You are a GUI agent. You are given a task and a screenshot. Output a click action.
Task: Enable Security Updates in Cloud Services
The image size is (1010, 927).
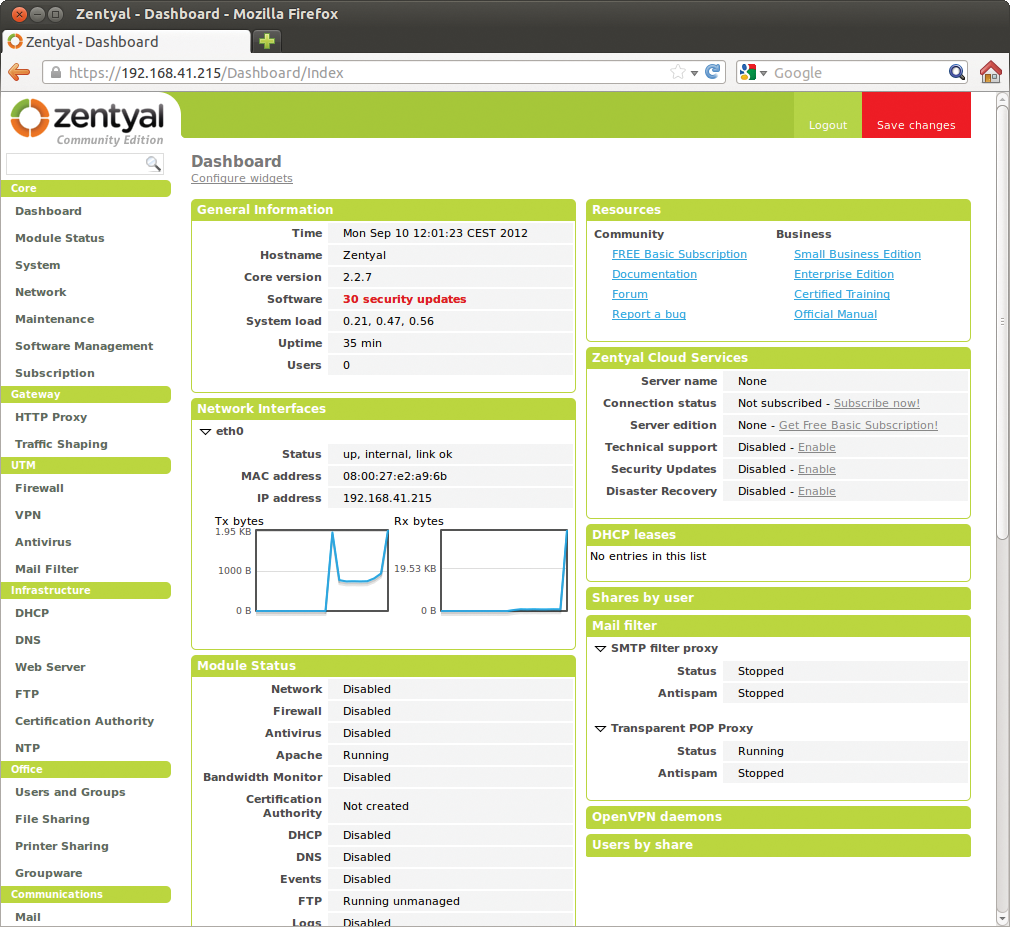[x=817, y=469]
